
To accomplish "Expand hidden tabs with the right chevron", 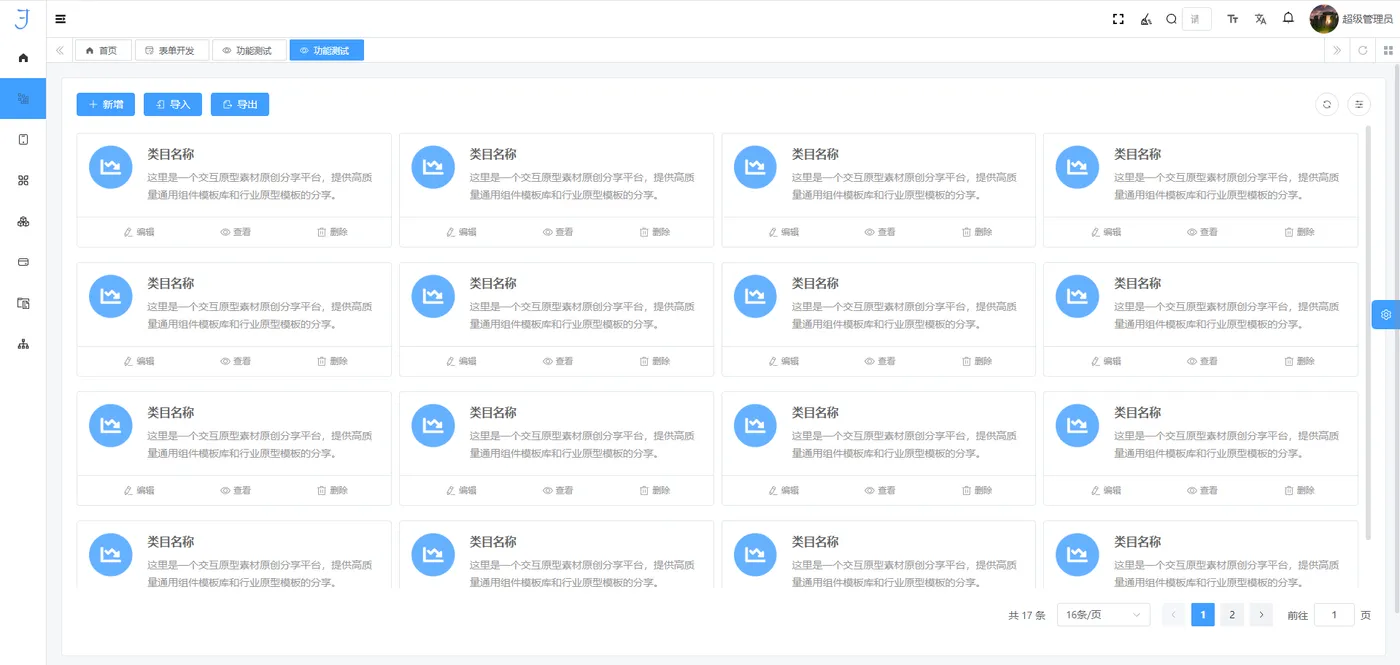I will (1336, 50).
